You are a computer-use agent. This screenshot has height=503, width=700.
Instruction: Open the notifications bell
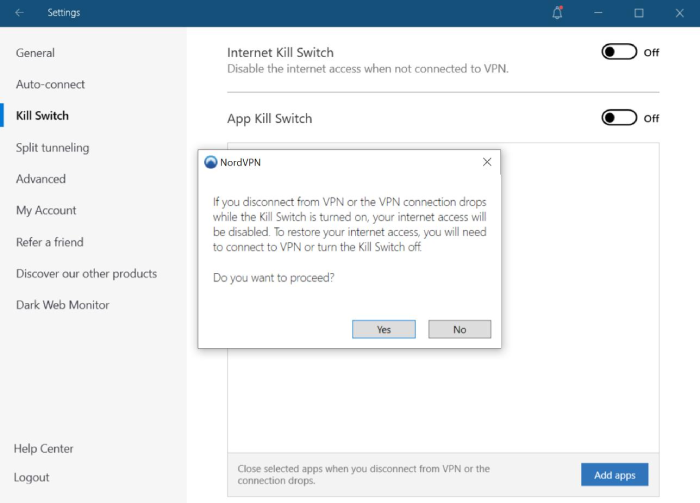coord(557,12)
